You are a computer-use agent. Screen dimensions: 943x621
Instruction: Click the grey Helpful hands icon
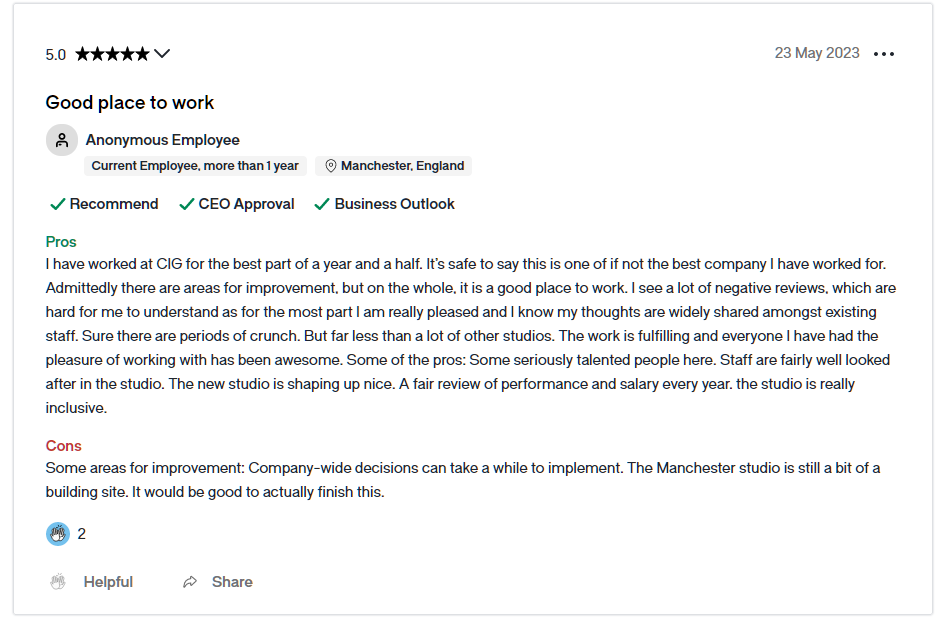point(58,582)
